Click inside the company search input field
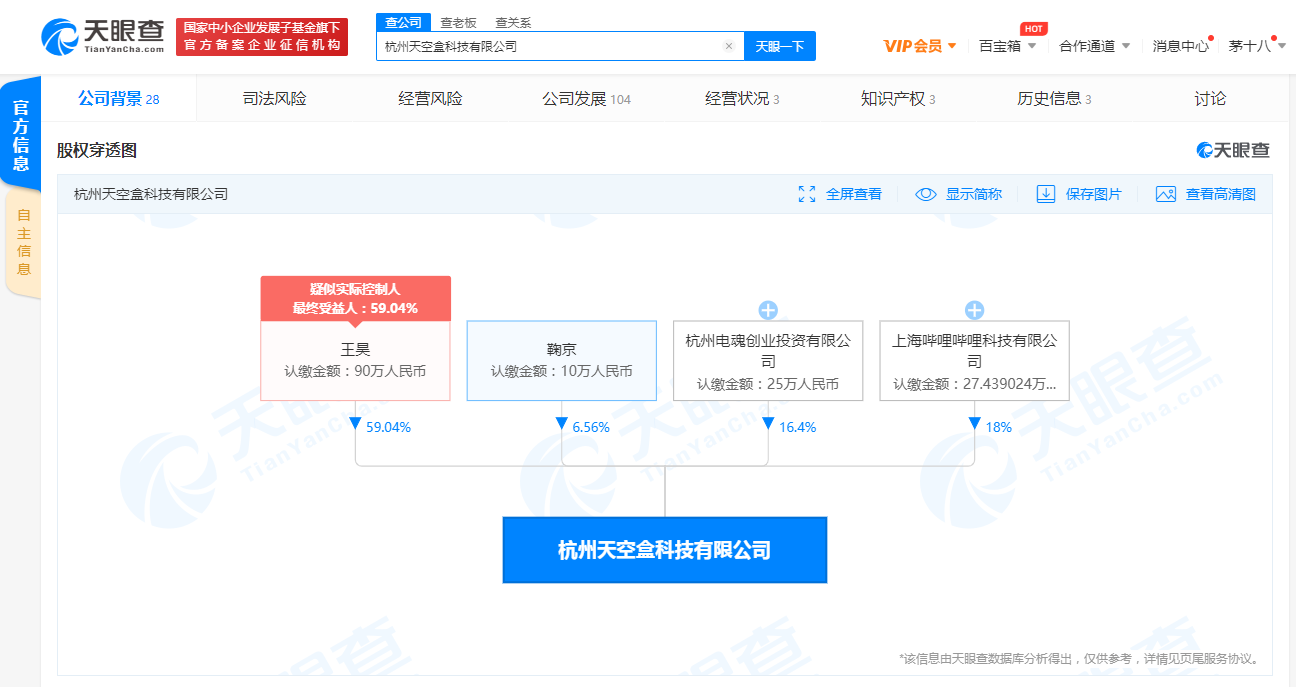 (x=550, y=46)
